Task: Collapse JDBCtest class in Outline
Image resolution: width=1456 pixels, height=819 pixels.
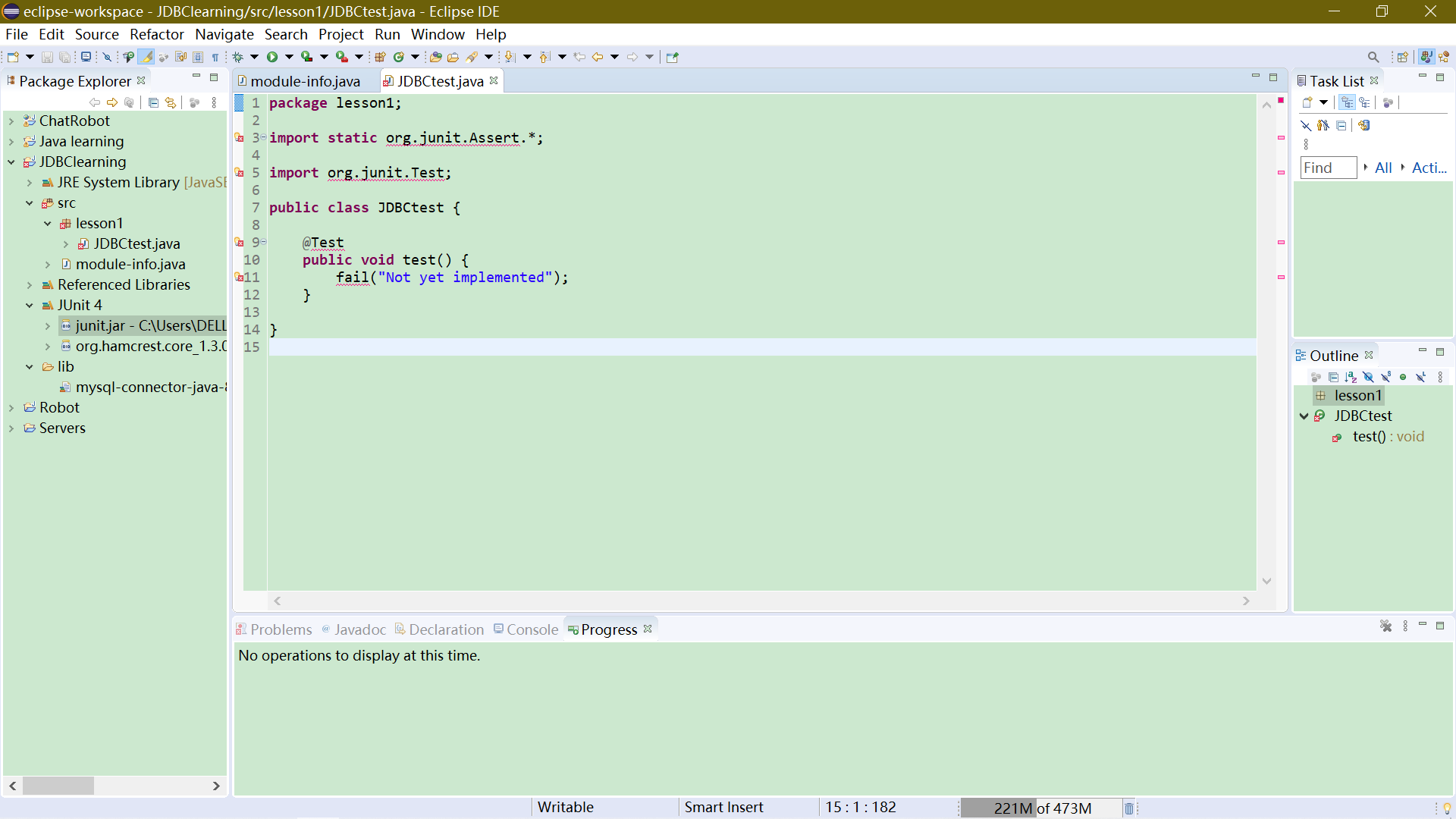Action: pyautogui.click(x=1304, y=416)
